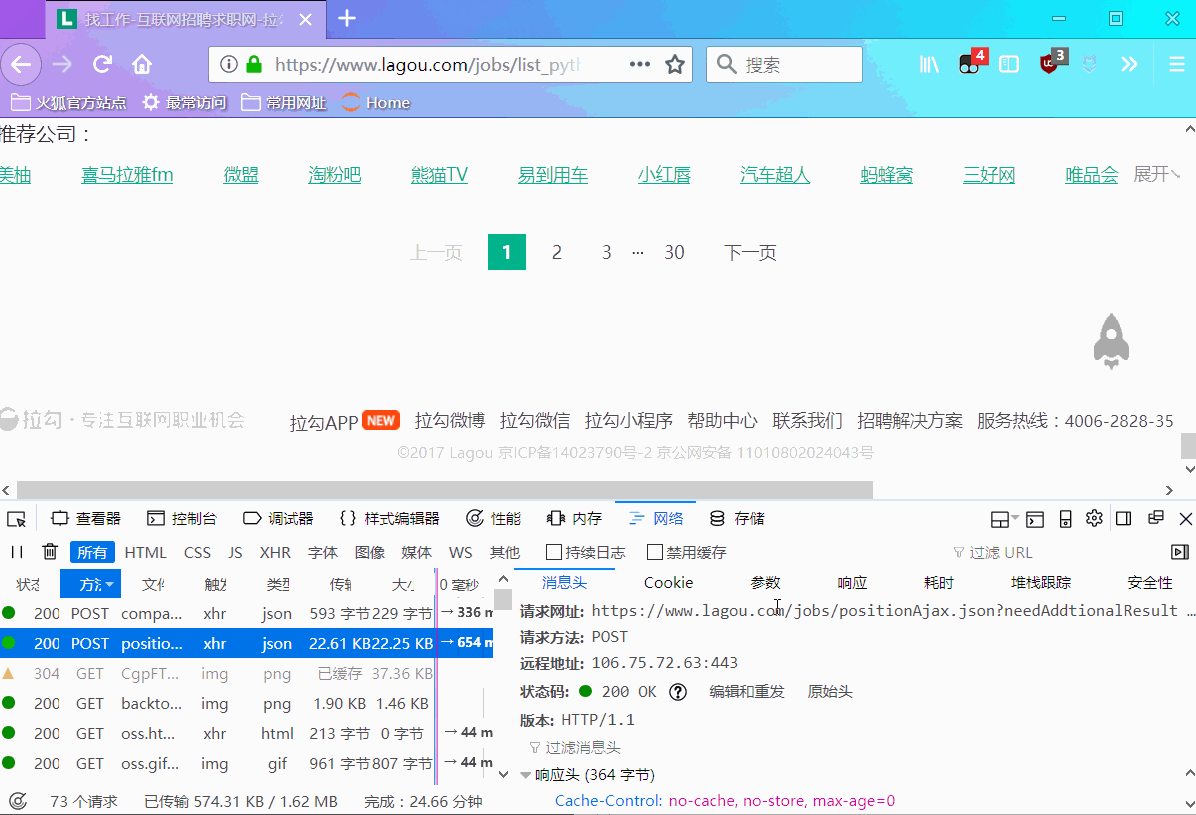The width and height of the screenshot is (1196, 815).
Task: Filter requests by XHR
Action: tap(275, 552)
